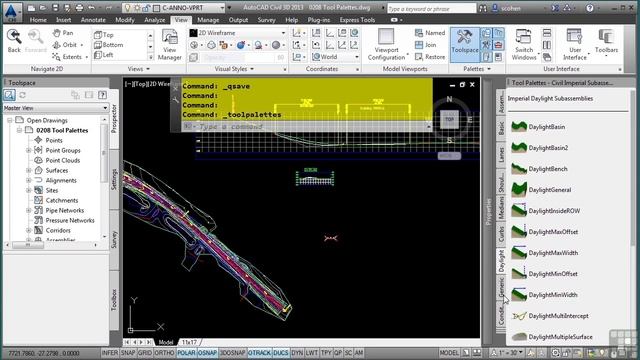Select the DaylightBench subassembly
This screenshot has width=640, height=360.
(x=539, y=169)
